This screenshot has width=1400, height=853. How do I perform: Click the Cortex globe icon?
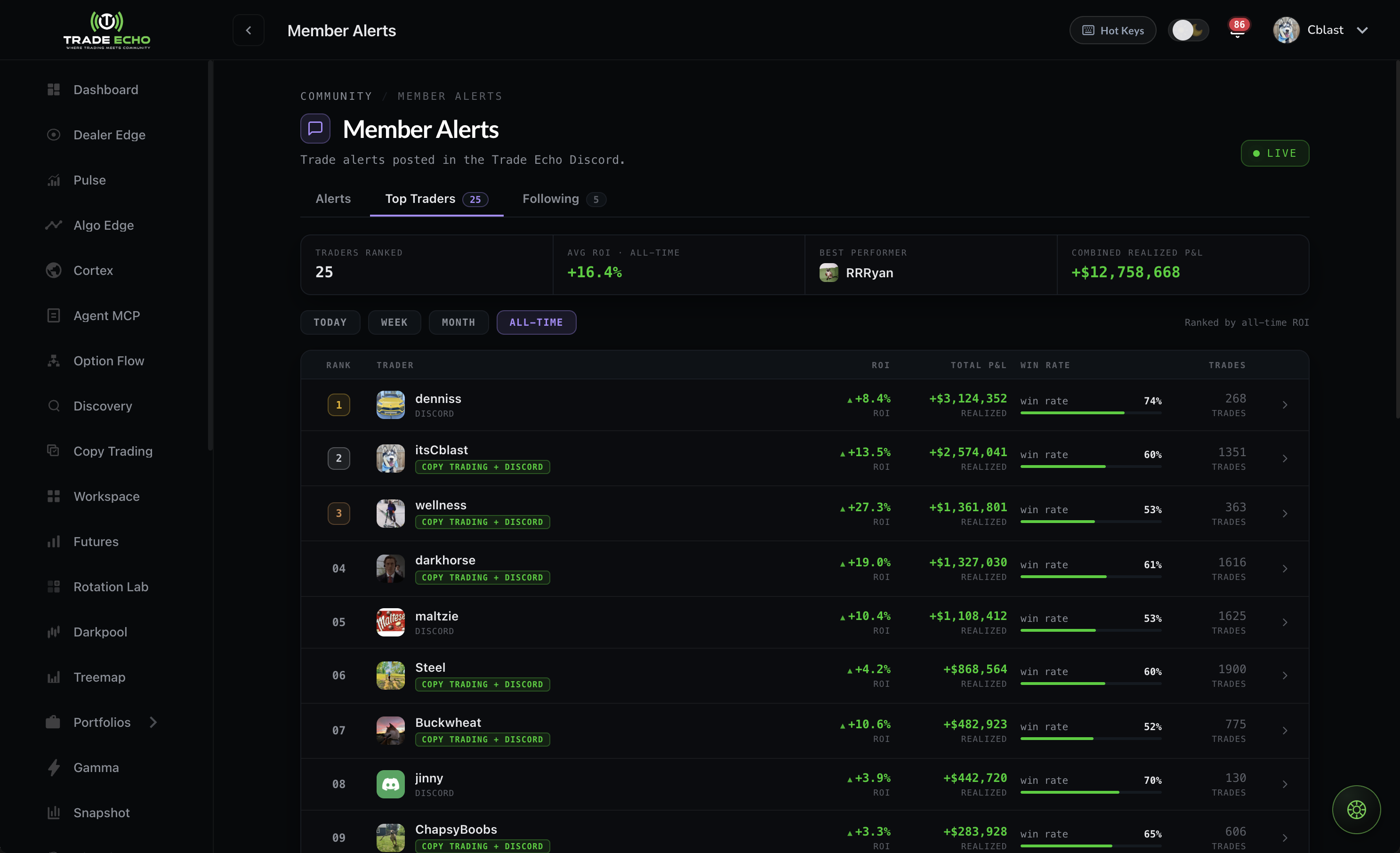pos(53,271)
